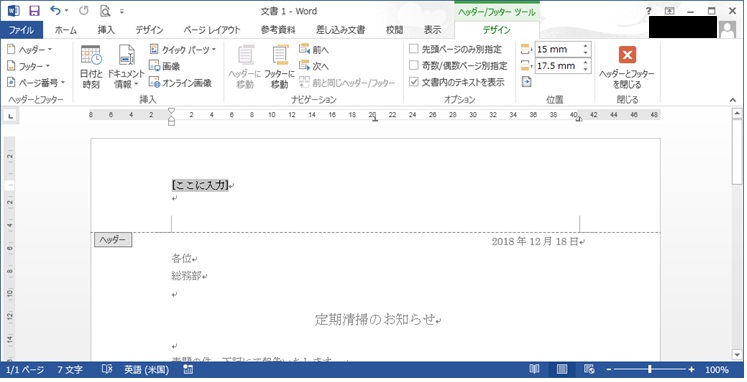The width and height of the screenshot is (747, 382).
Task: Switch to Web Layout view icon
Action: (x=589, y=369)
